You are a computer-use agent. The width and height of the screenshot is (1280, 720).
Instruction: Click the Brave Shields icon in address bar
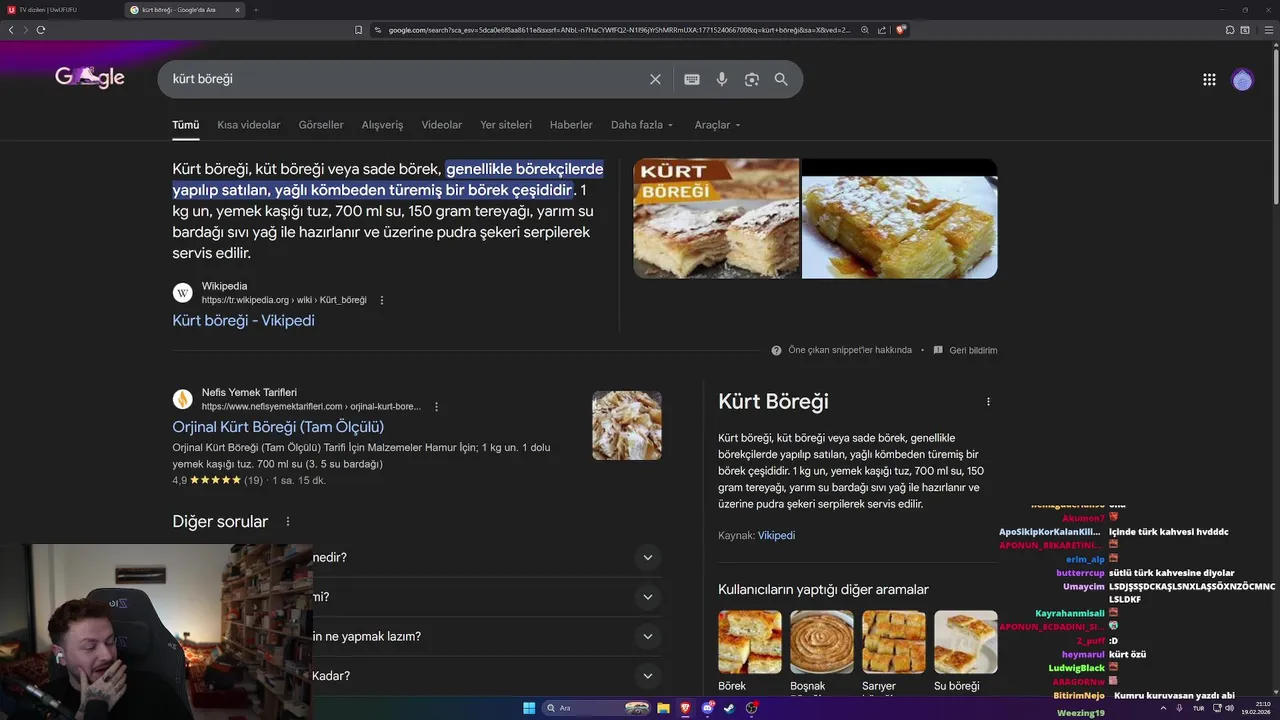click(x=901, y=30)
